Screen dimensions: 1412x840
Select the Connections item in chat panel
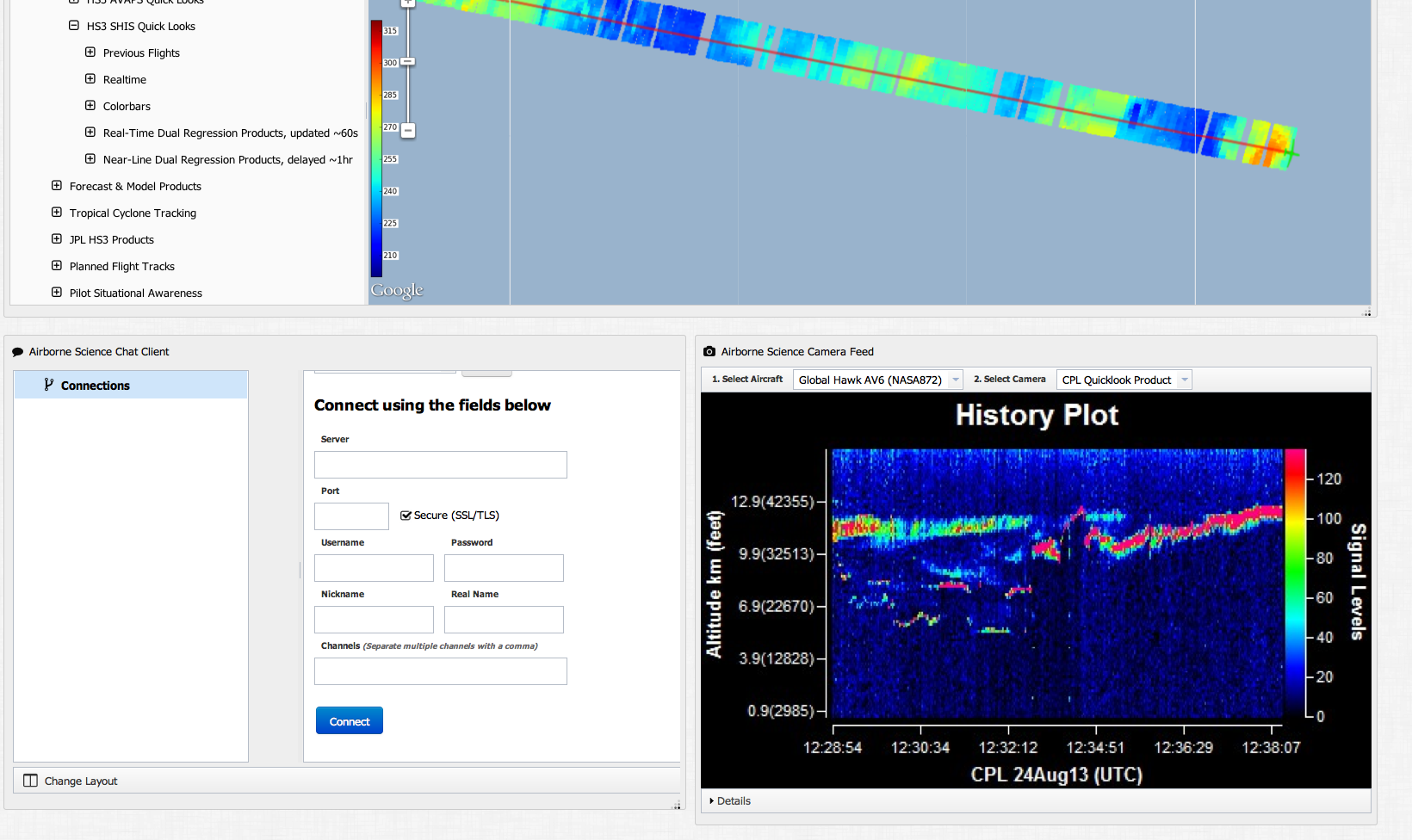95,386
